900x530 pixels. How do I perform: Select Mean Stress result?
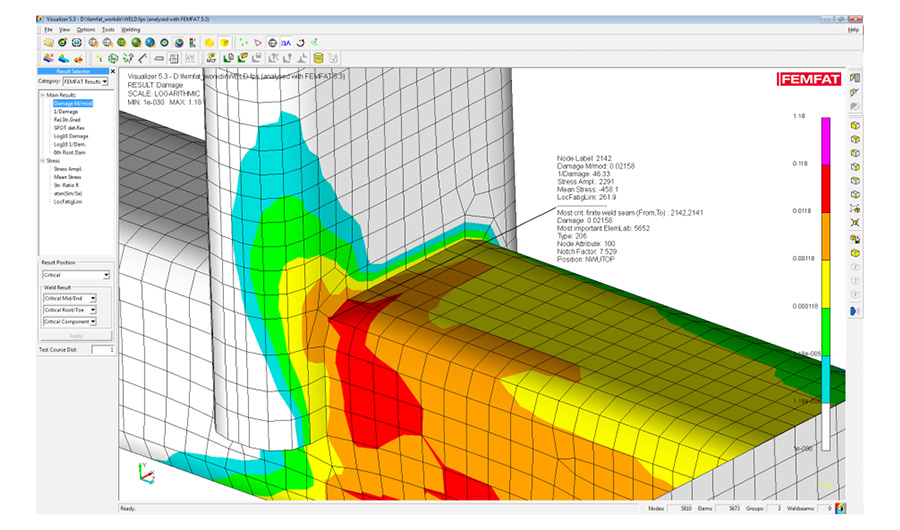tap(67, 177)
